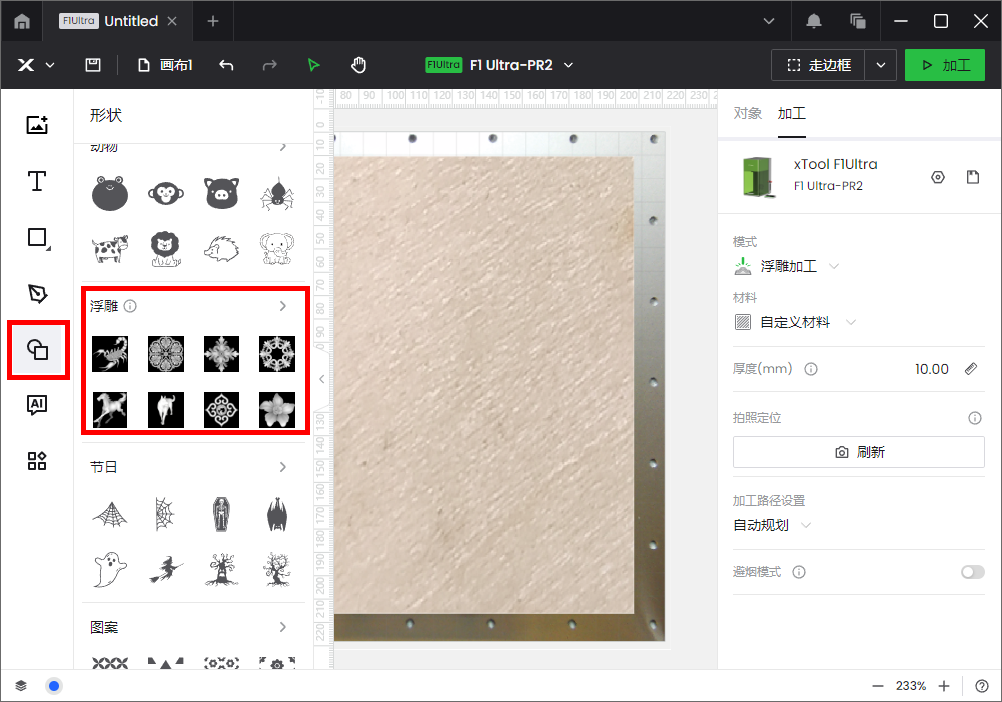Insert the lion shape

click(x=166, y=248)
